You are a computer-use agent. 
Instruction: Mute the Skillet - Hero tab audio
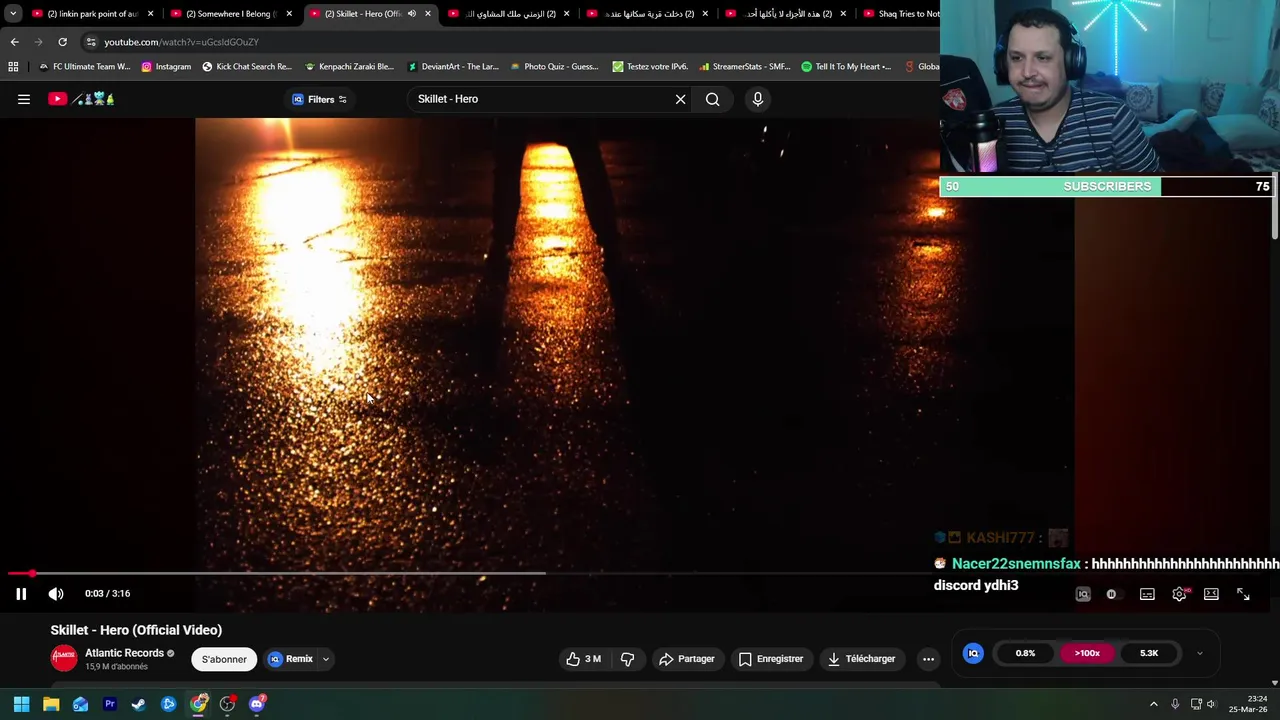coord(411,14)
